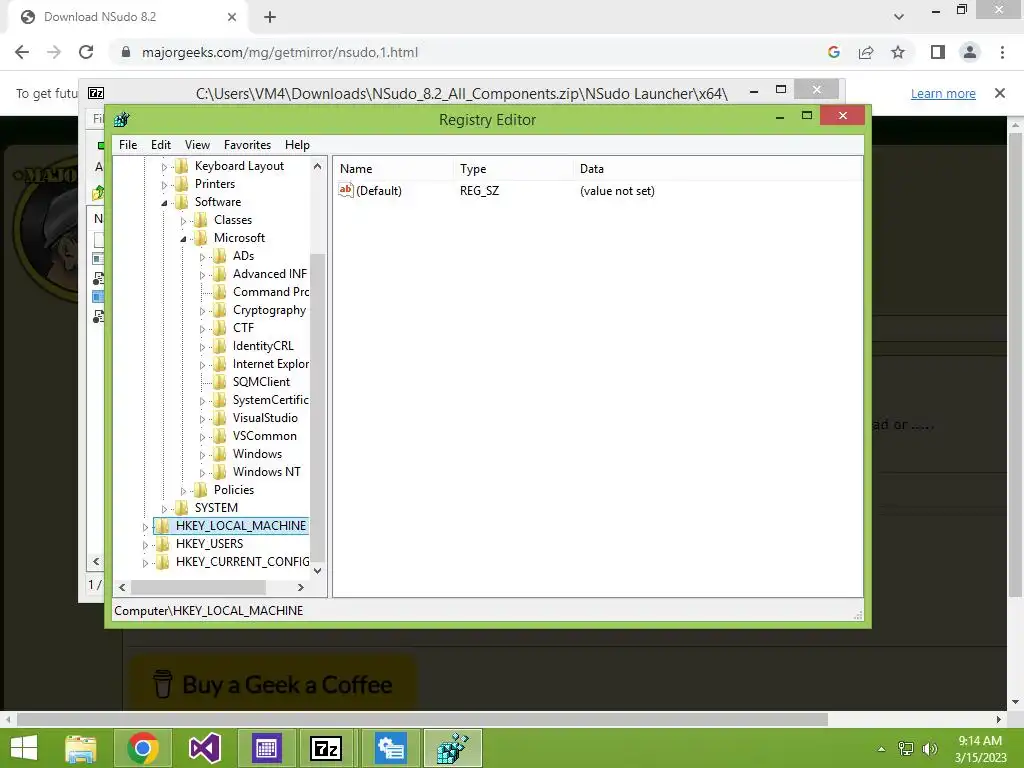1024x768 pixels.
Task: Open Visual Studio from the taskbar
Action: (x=204, y=748)
